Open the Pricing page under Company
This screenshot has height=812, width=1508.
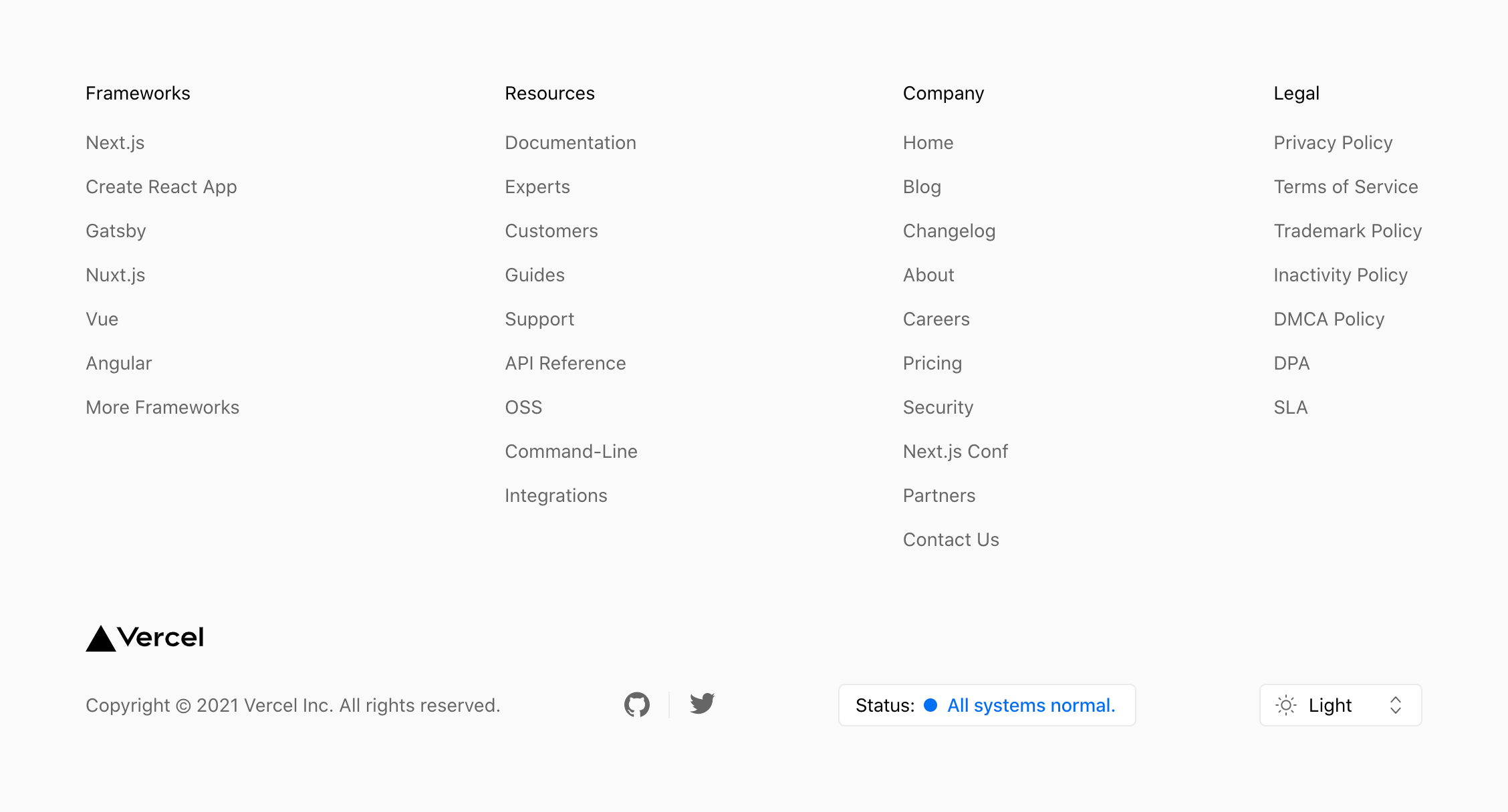(932, 363)
